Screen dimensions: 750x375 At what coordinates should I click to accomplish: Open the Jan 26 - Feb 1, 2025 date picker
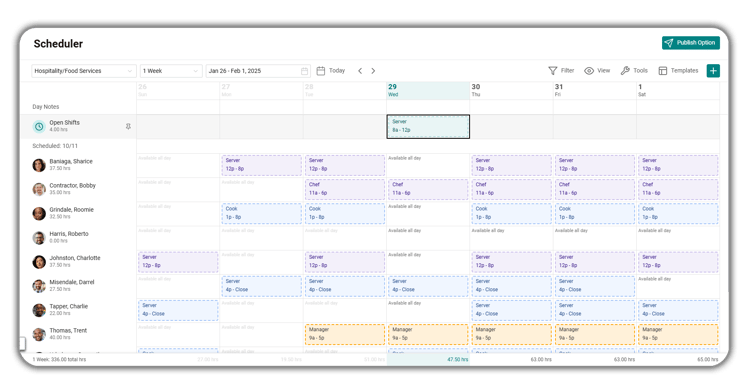pos(258,71)
